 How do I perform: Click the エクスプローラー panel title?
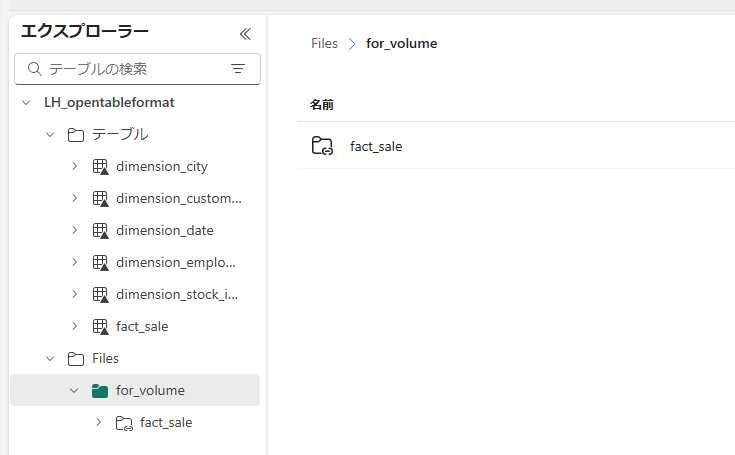pyautogui.click(x=85, y=31)
